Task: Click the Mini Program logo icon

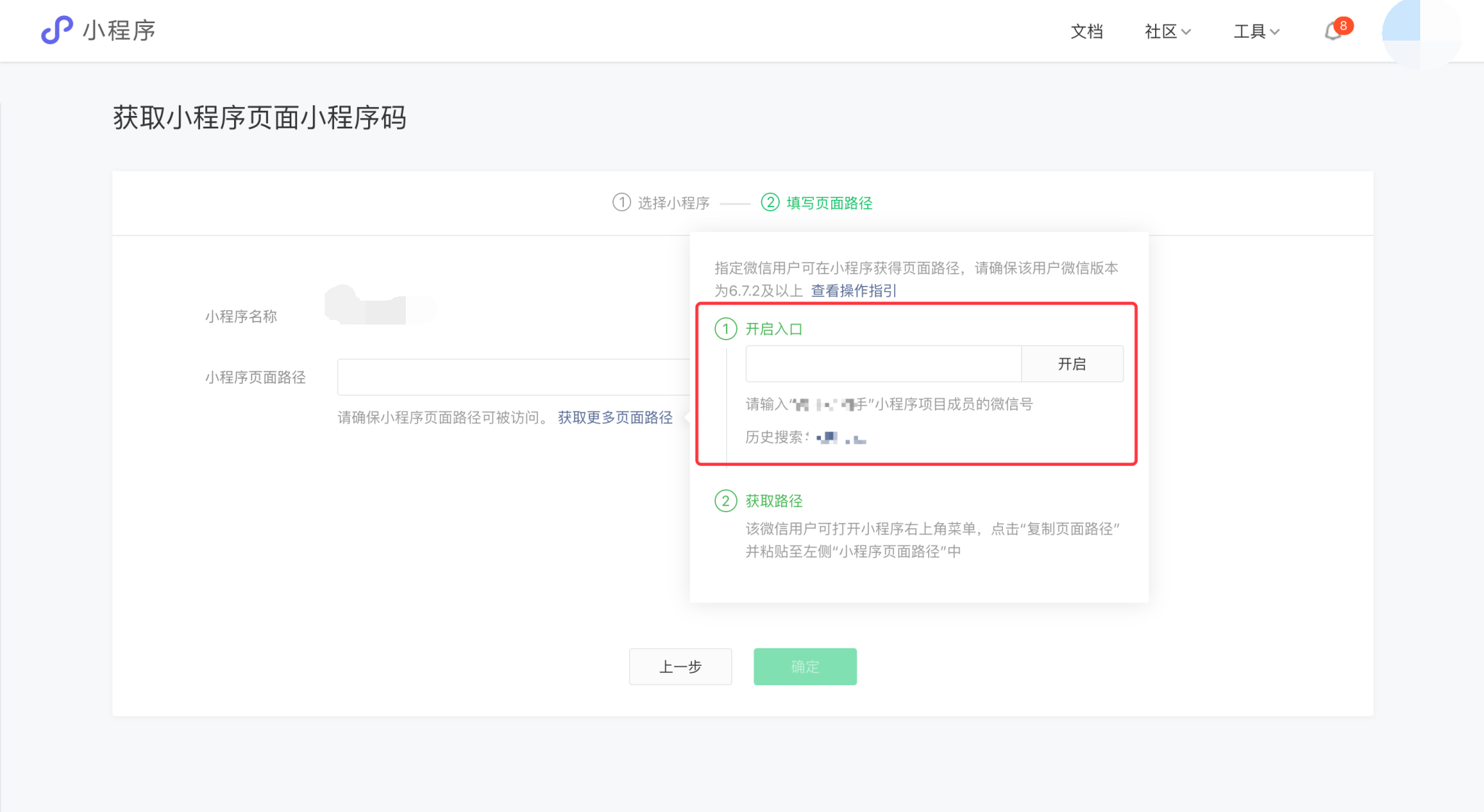Action: 57,30
